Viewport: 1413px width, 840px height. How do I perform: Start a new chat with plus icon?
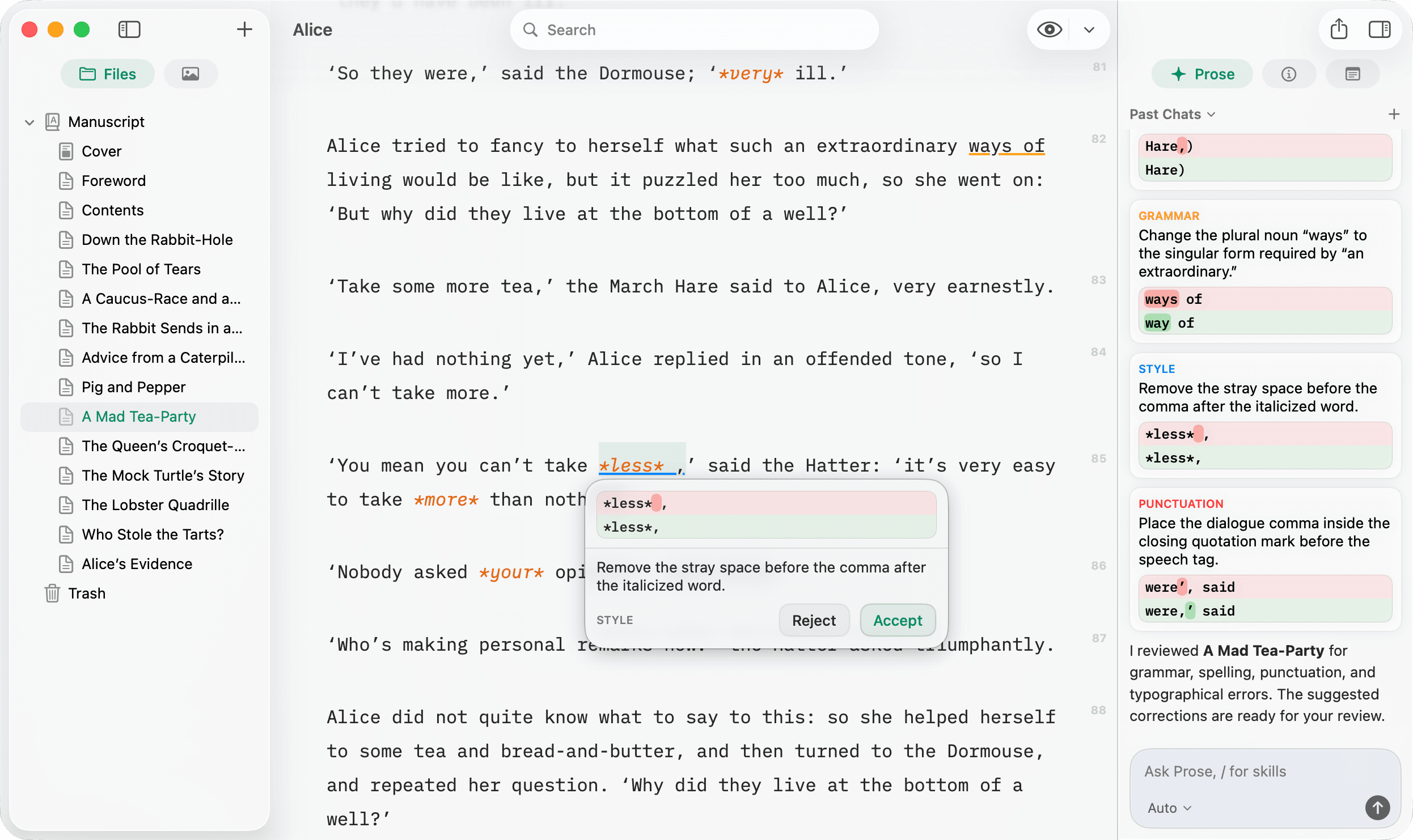1394,114
